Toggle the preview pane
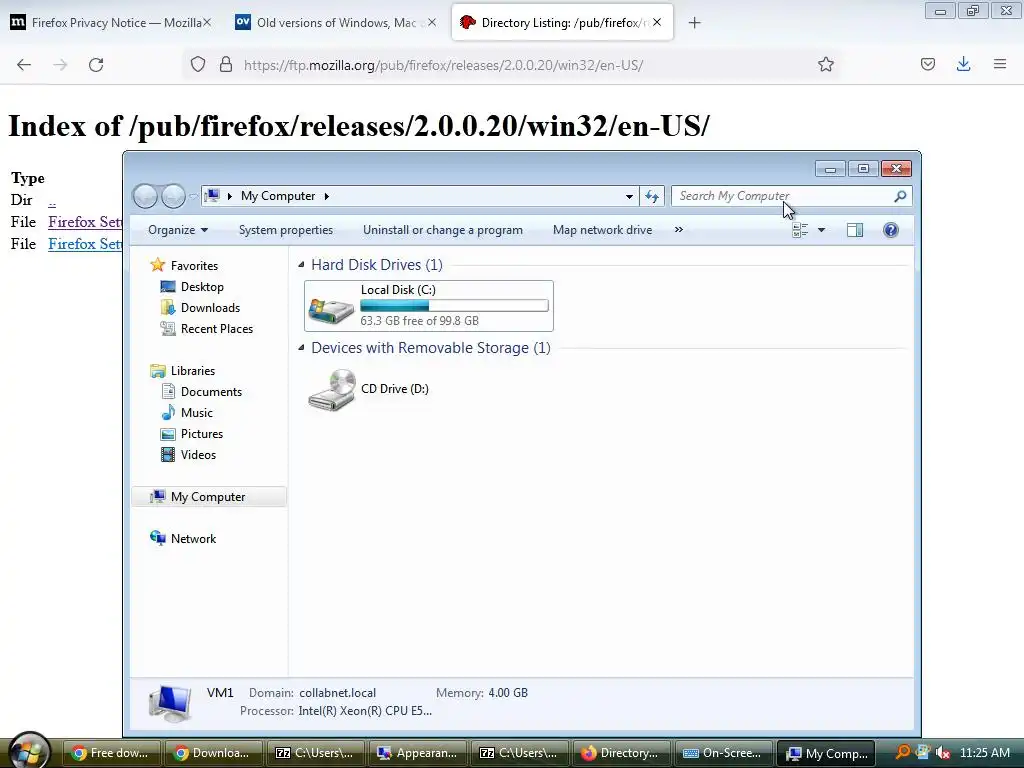 click(x=855, y=230)
